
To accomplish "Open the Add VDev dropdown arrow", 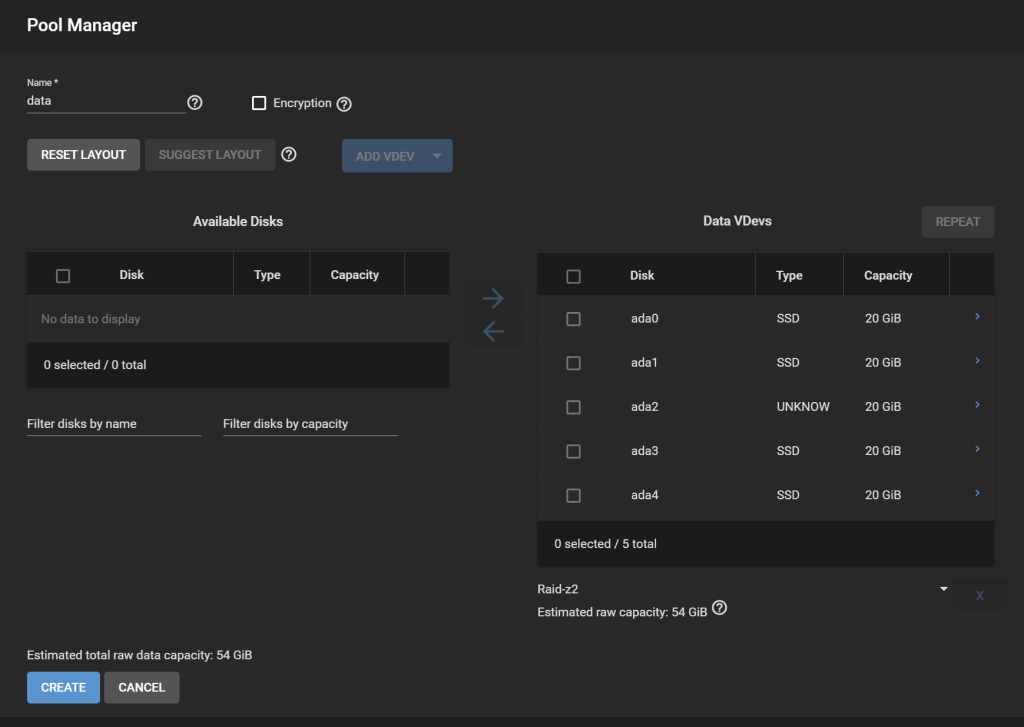I will (437, 156).
